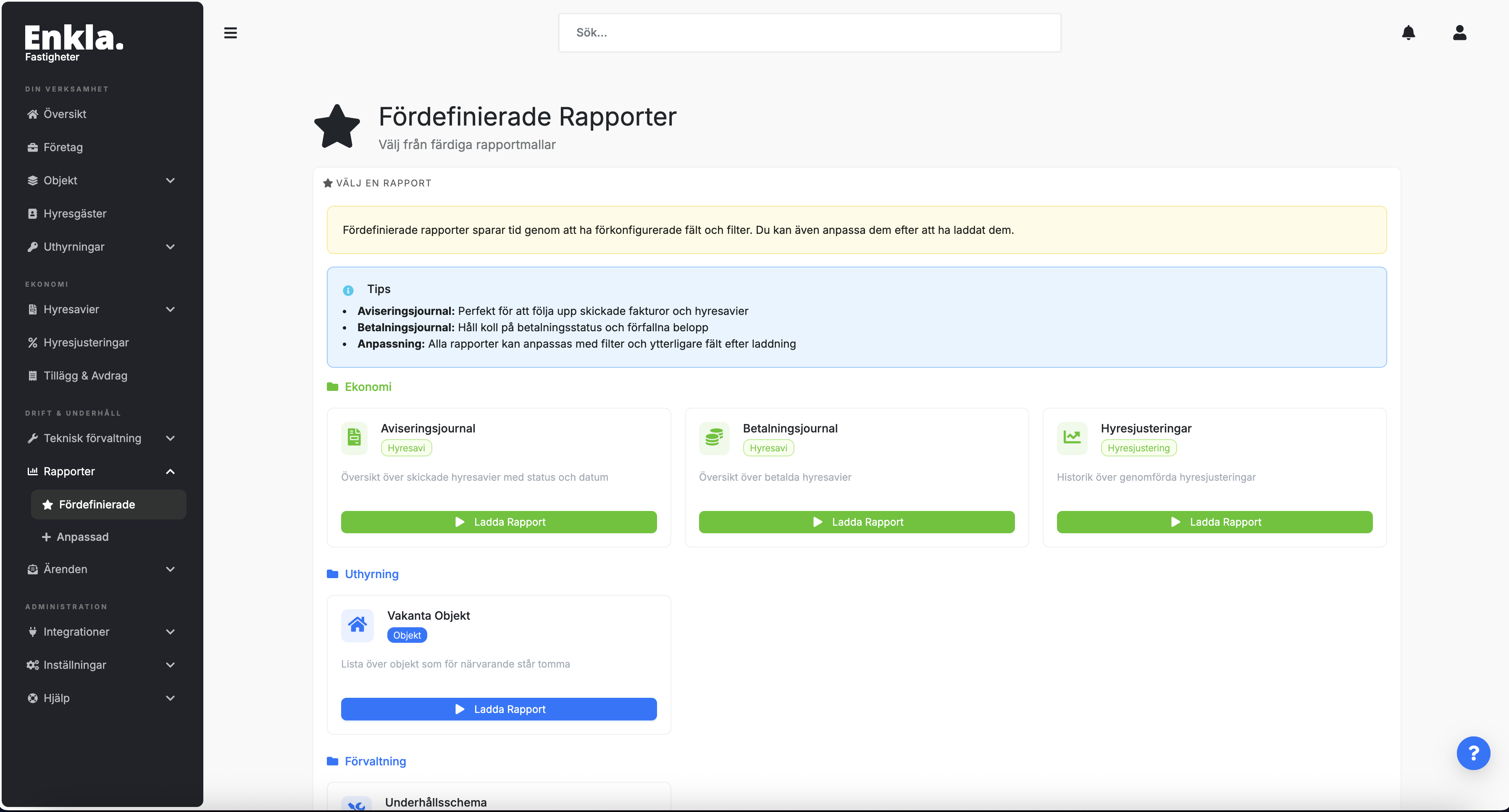The image size is (1509, 812).
Task: Click the Förvaltning section heading
Action: point(375,761)
